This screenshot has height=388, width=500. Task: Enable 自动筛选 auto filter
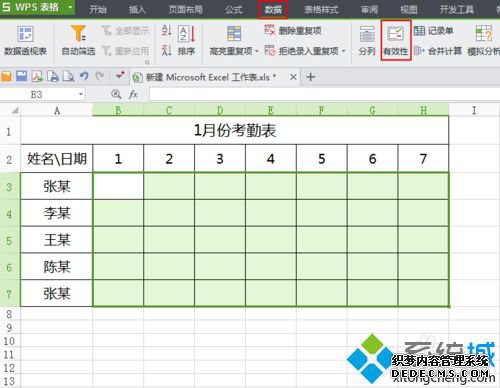click(x=79, y=40)
